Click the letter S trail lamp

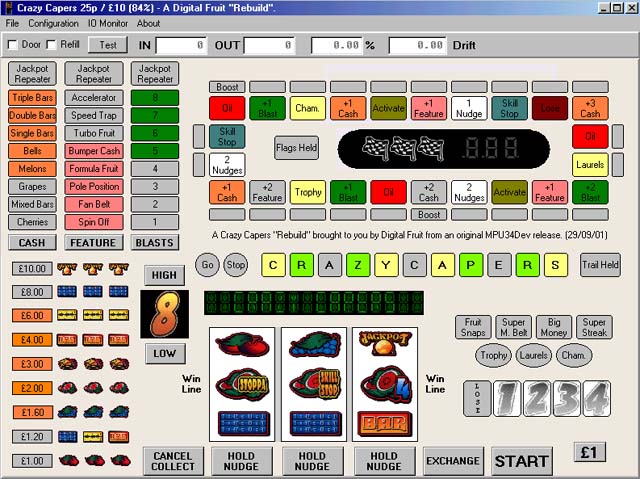[x=555, y=265]
